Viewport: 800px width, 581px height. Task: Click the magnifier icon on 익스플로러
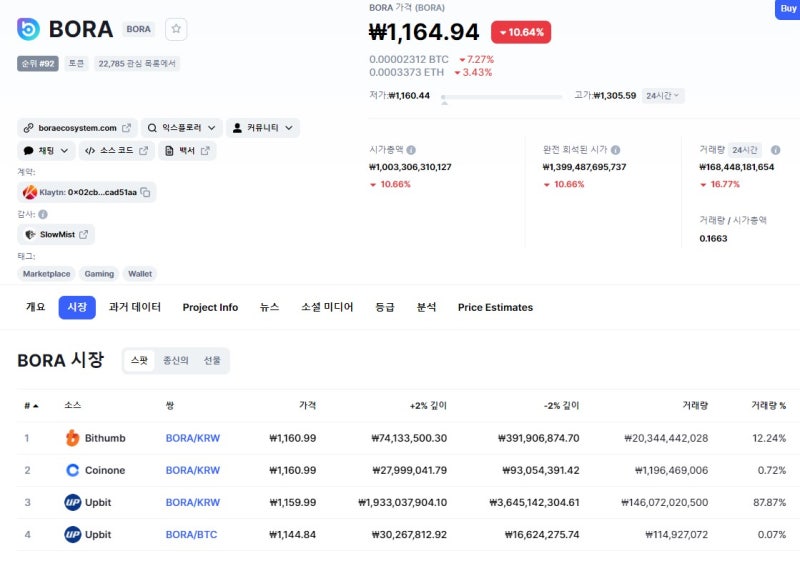tap(152, 128)
